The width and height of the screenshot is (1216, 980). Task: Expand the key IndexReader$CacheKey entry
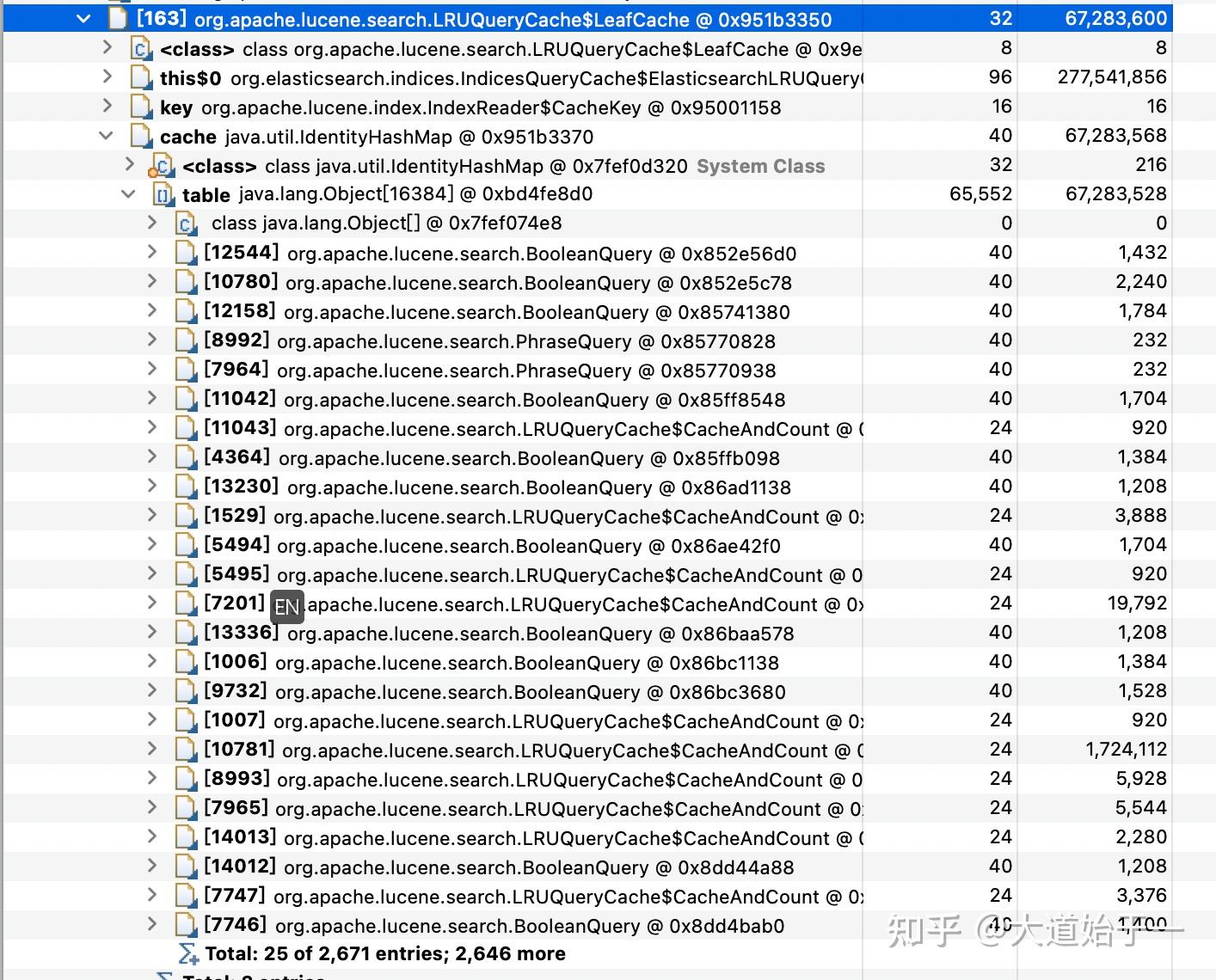click(107, 107)
